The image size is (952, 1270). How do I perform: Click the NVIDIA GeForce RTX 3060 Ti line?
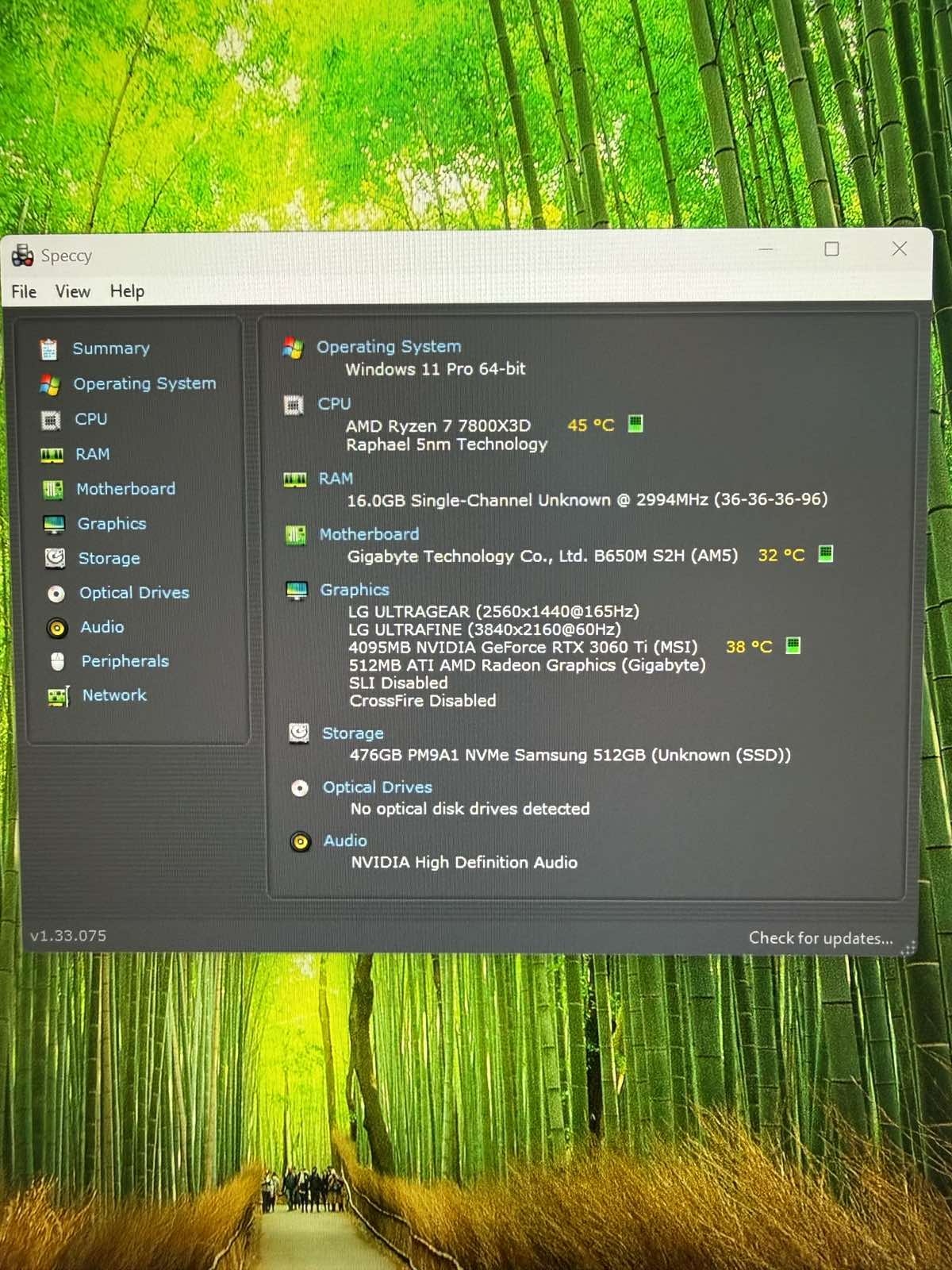point(524,648)
